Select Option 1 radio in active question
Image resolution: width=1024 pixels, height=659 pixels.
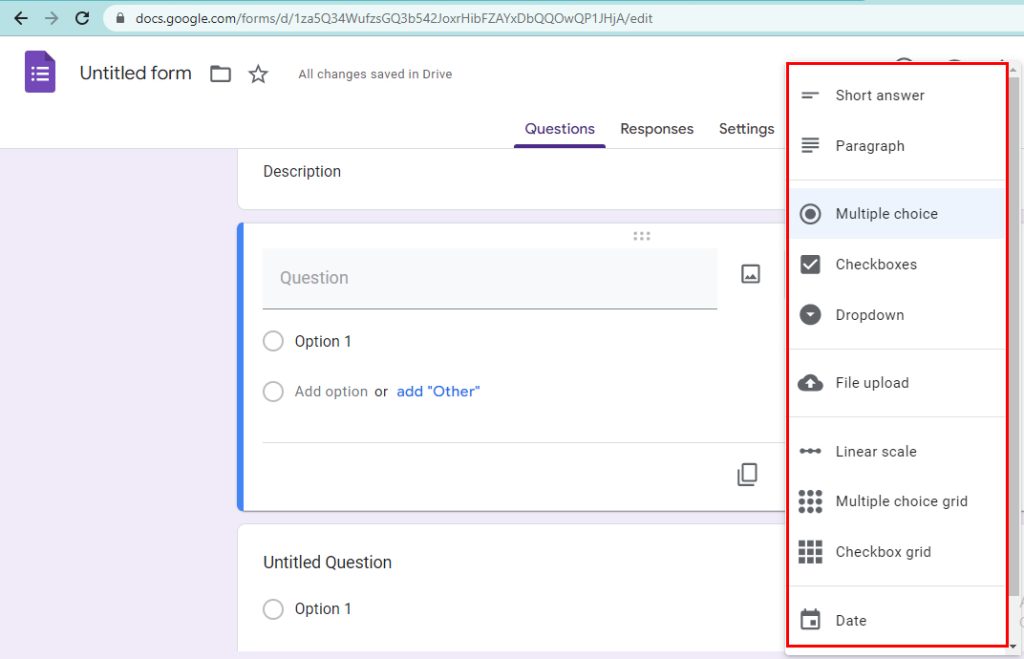click(273, 341)
